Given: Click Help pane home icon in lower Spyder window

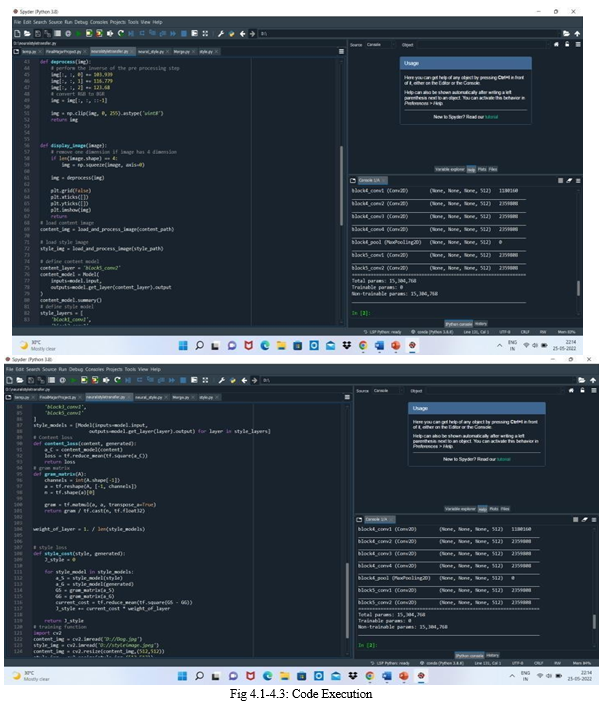Looking at the screenshot, I should point(571,390).
